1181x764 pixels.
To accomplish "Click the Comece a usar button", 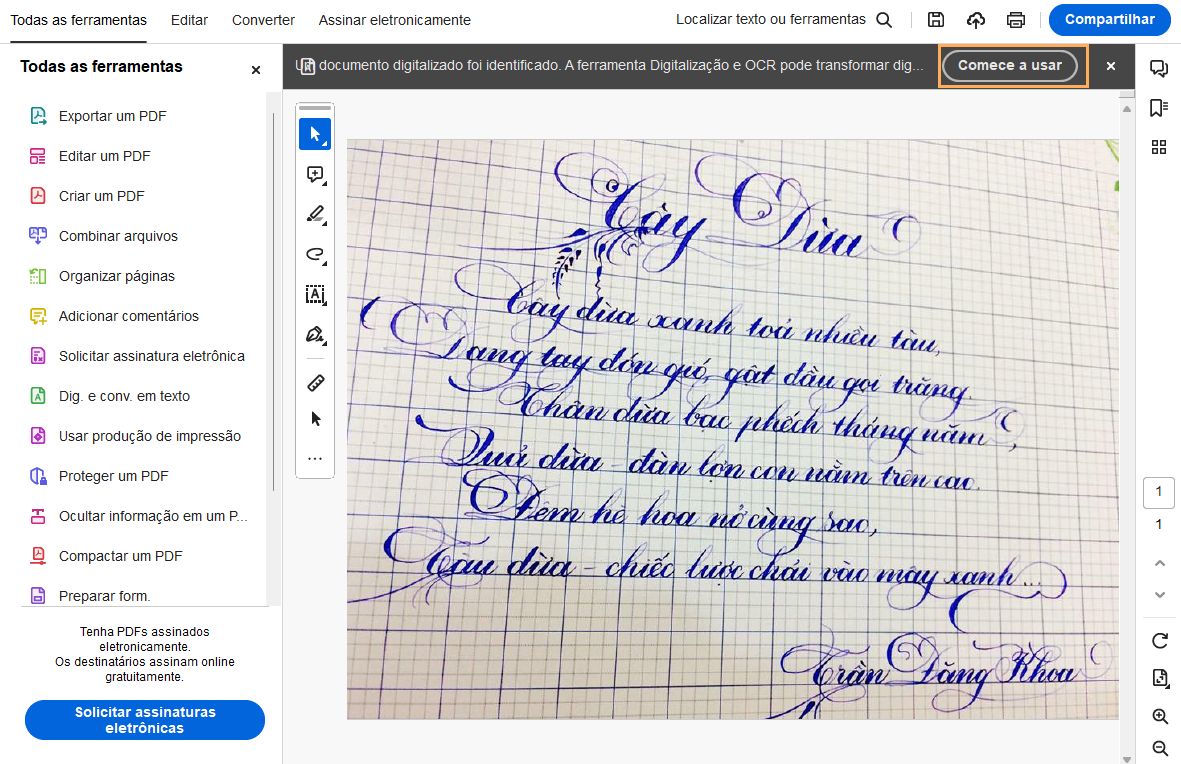I will [x=1012, y=66].
